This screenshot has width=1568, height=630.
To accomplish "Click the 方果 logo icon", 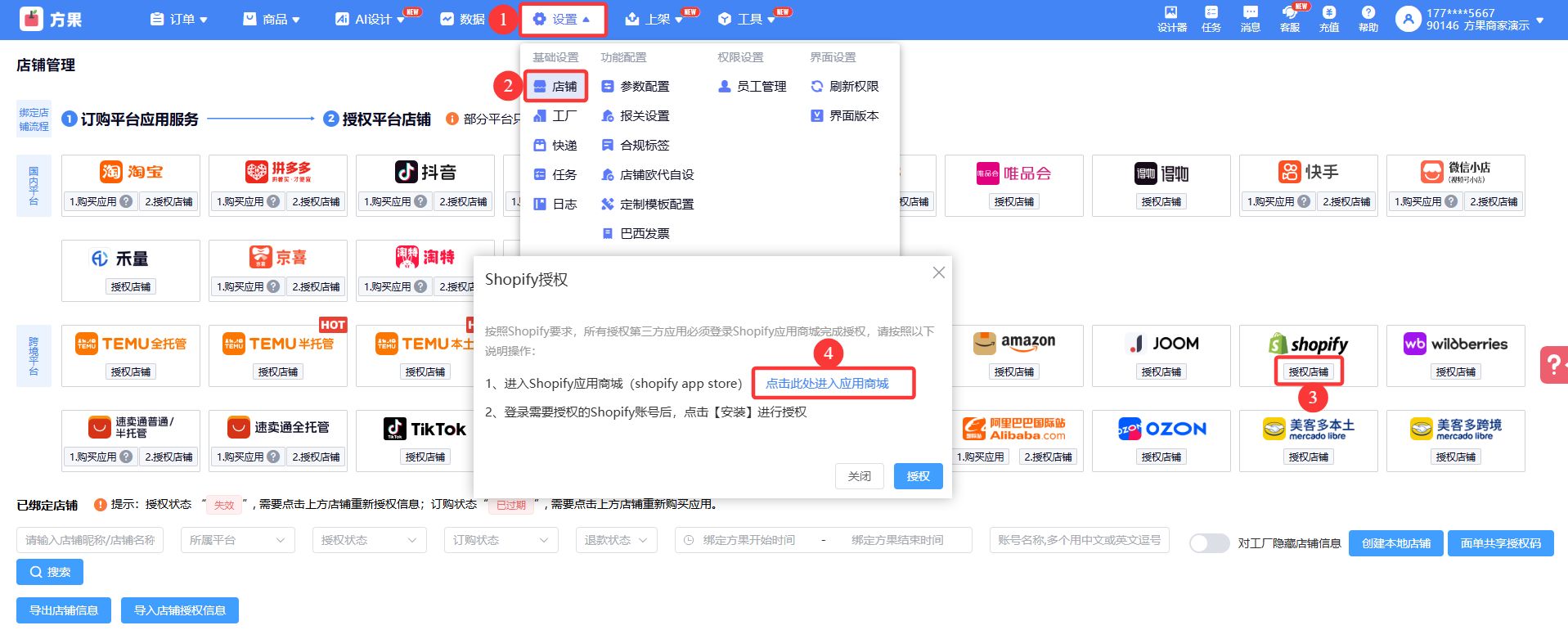I will click(x=31, y=19).
